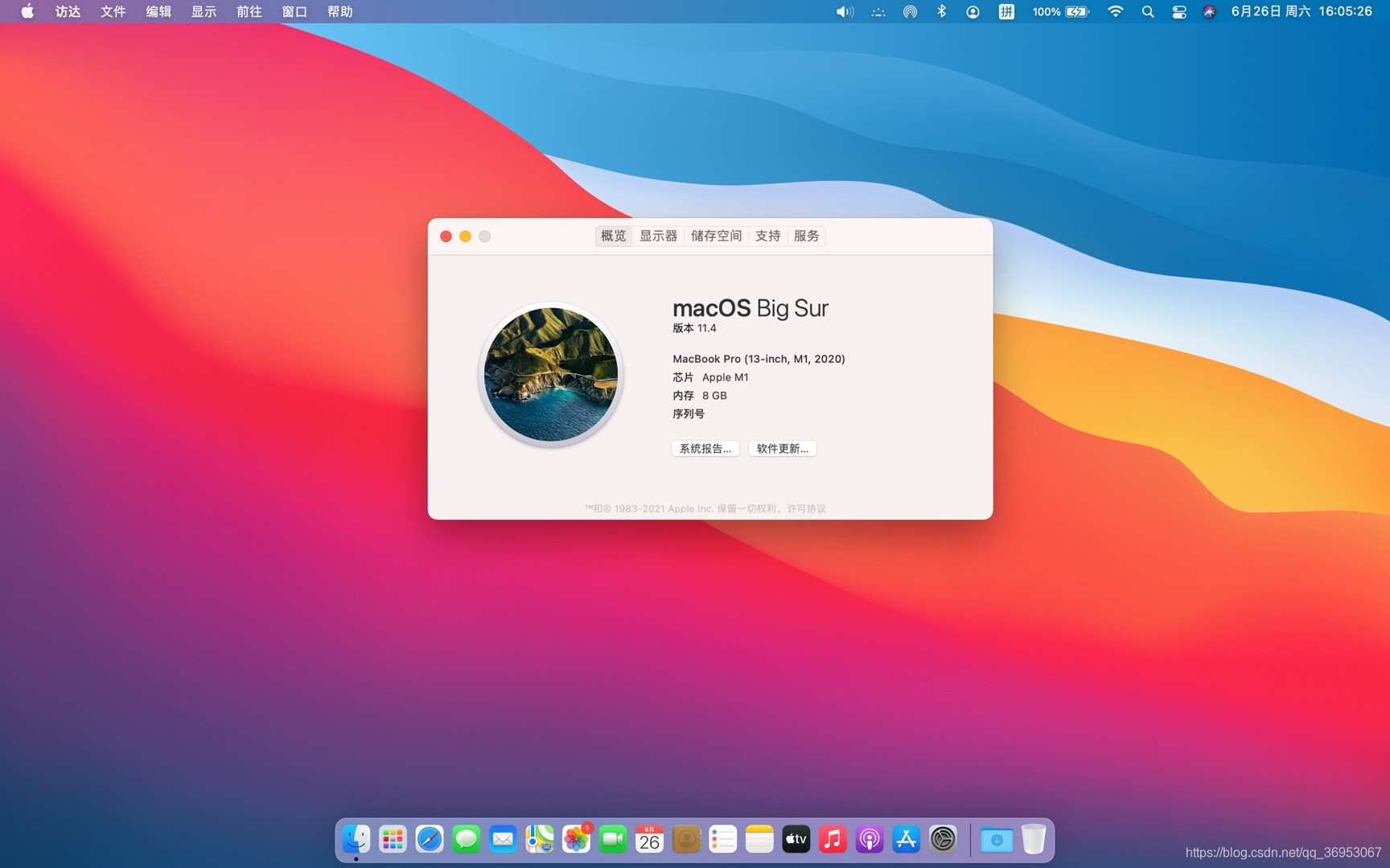
Task: Open Messages app in the Dock
Action: (x=466, y=839)
